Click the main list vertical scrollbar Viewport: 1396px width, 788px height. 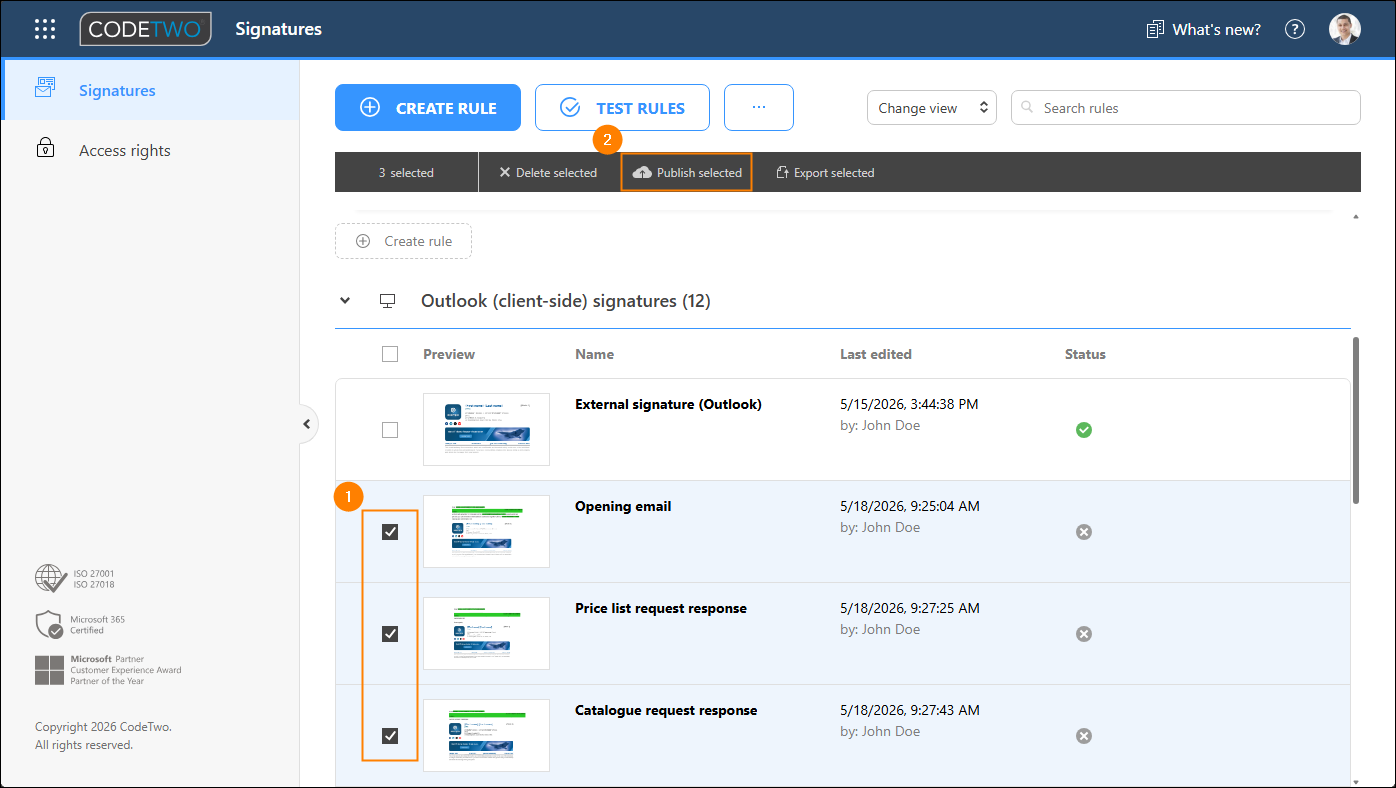(1355, 420)
